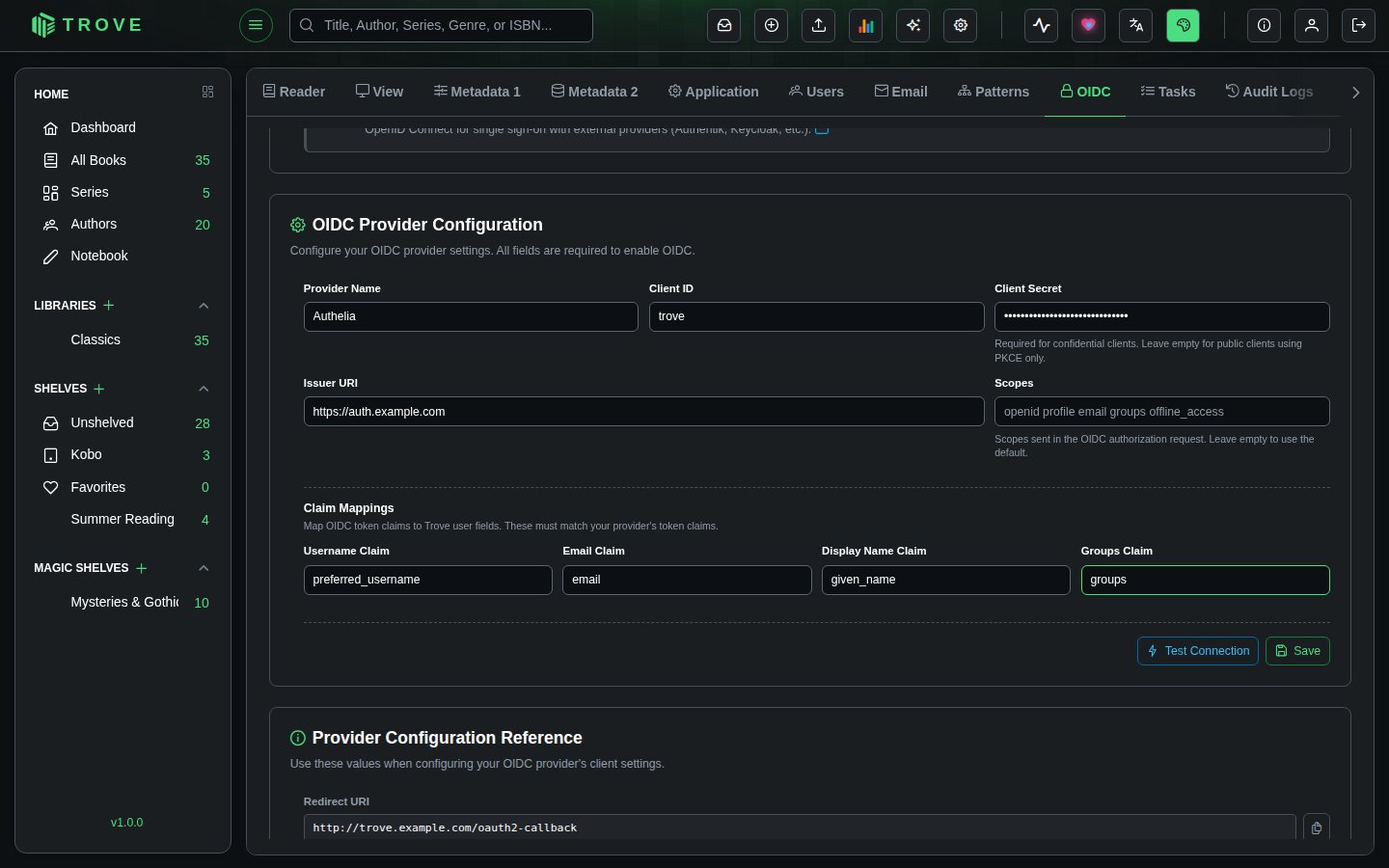Screen dimensions: 1389x868
Task: Click the Redirect URI value field
Action: [800, 827]
